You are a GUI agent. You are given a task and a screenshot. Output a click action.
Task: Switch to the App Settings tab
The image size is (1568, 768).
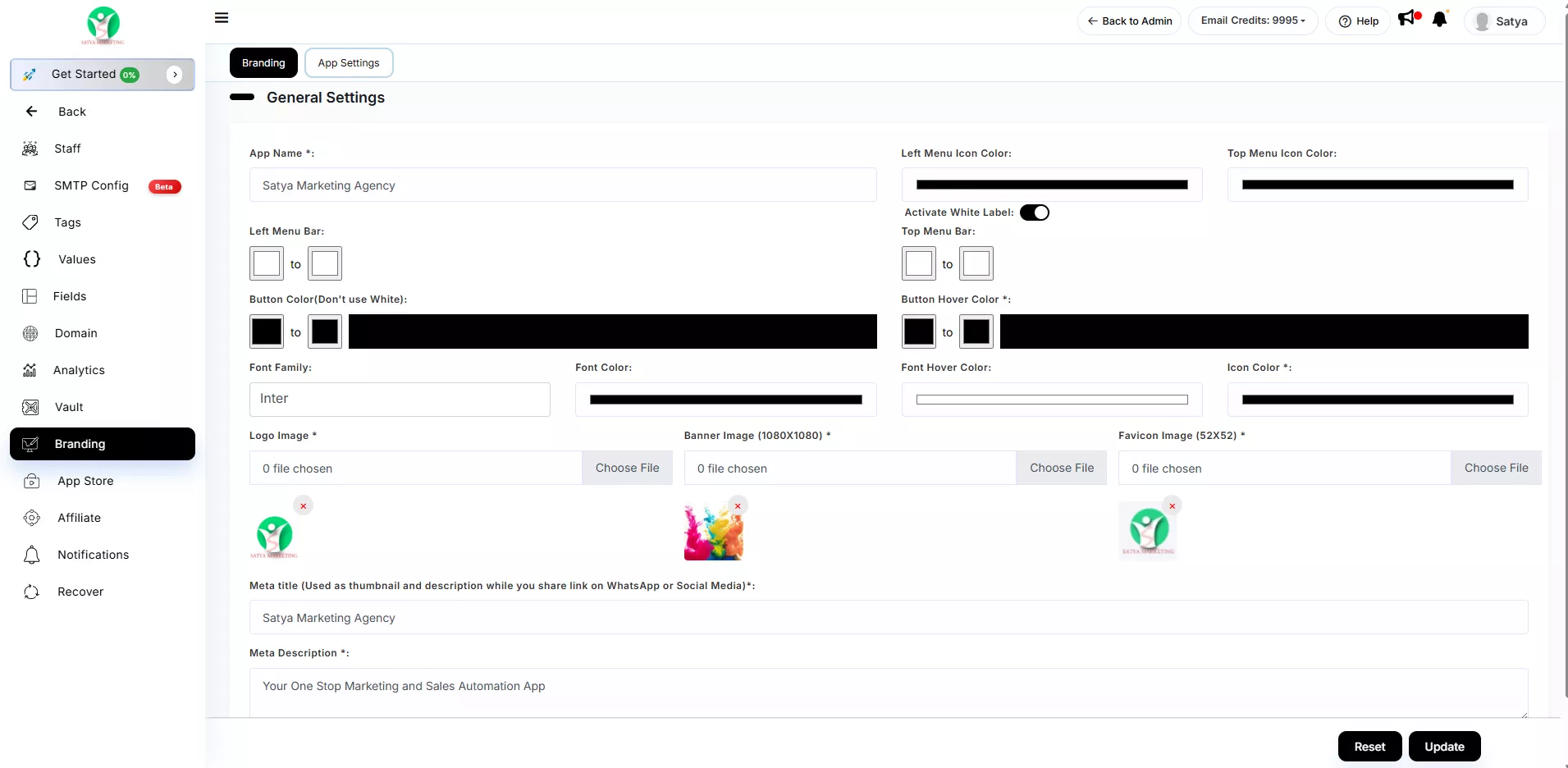coord(349,63)
